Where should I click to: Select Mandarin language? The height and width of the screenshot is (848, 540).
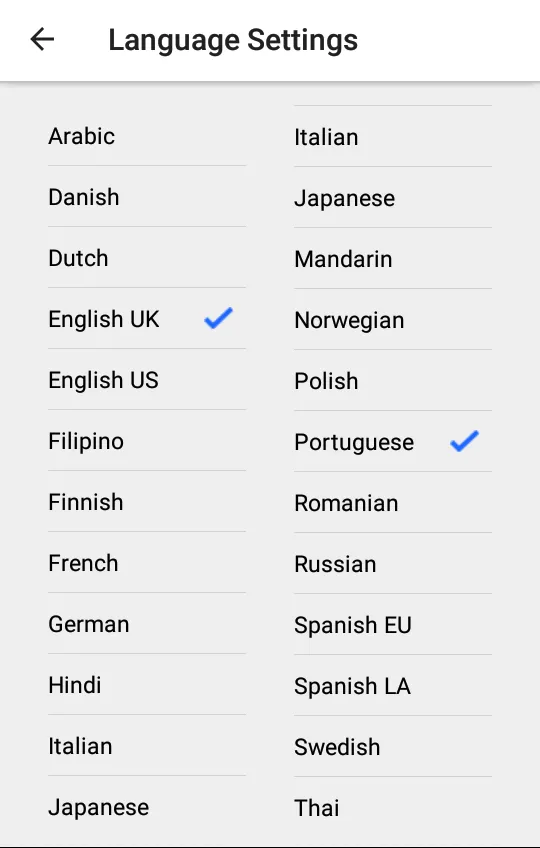point(393,259)
